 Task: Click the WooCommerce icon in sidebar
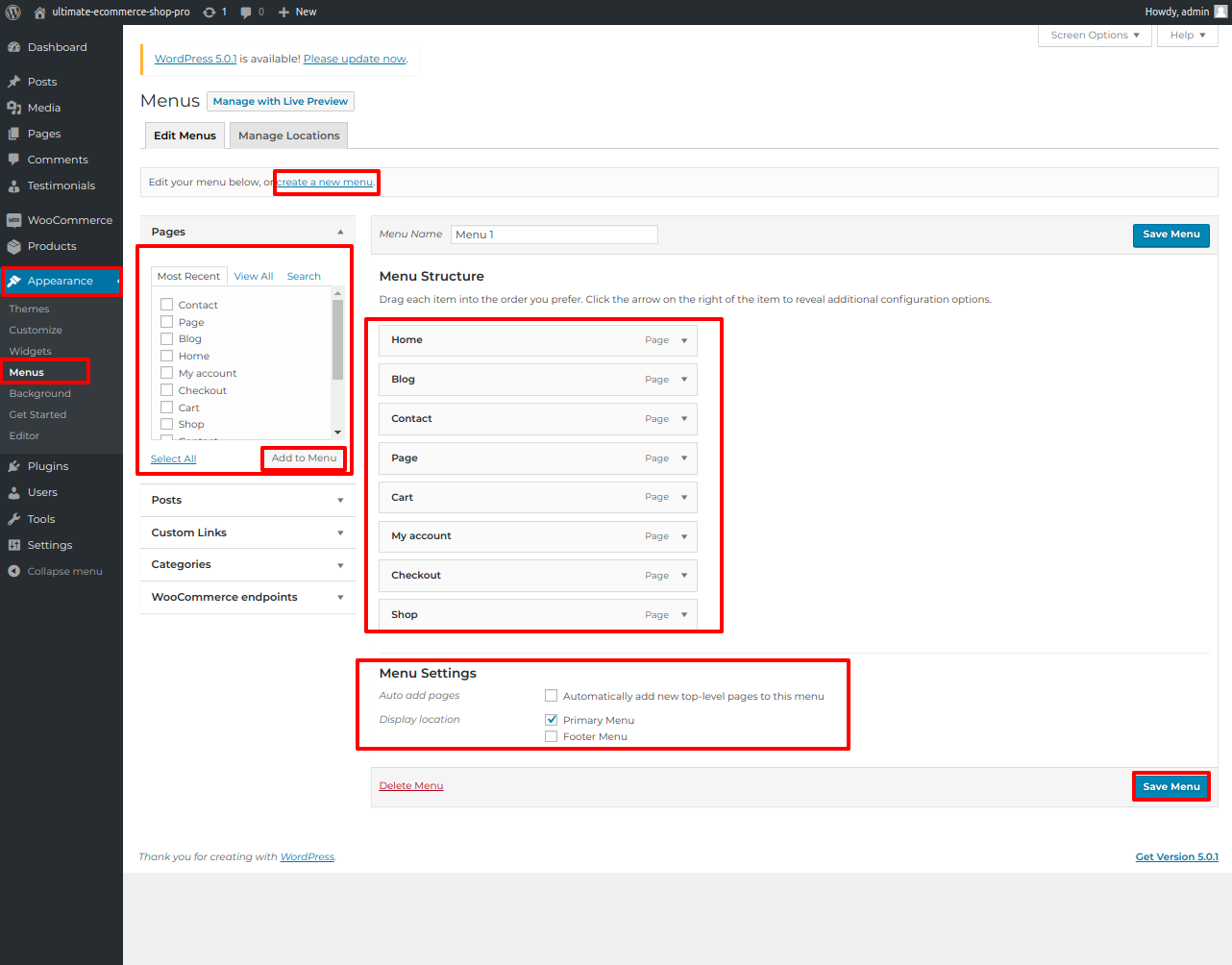14,220
